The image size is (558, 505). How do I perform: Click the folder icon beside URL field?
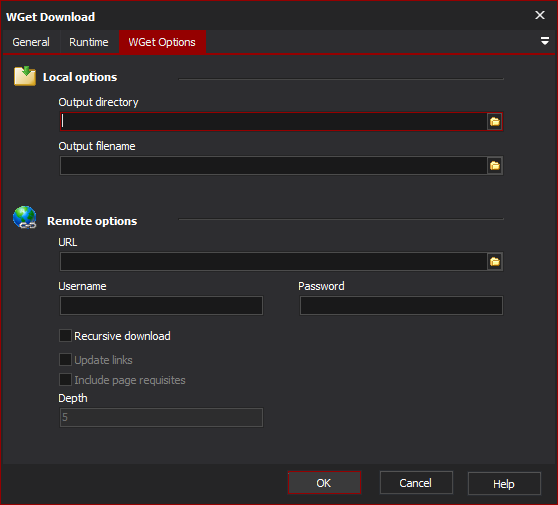494,262
